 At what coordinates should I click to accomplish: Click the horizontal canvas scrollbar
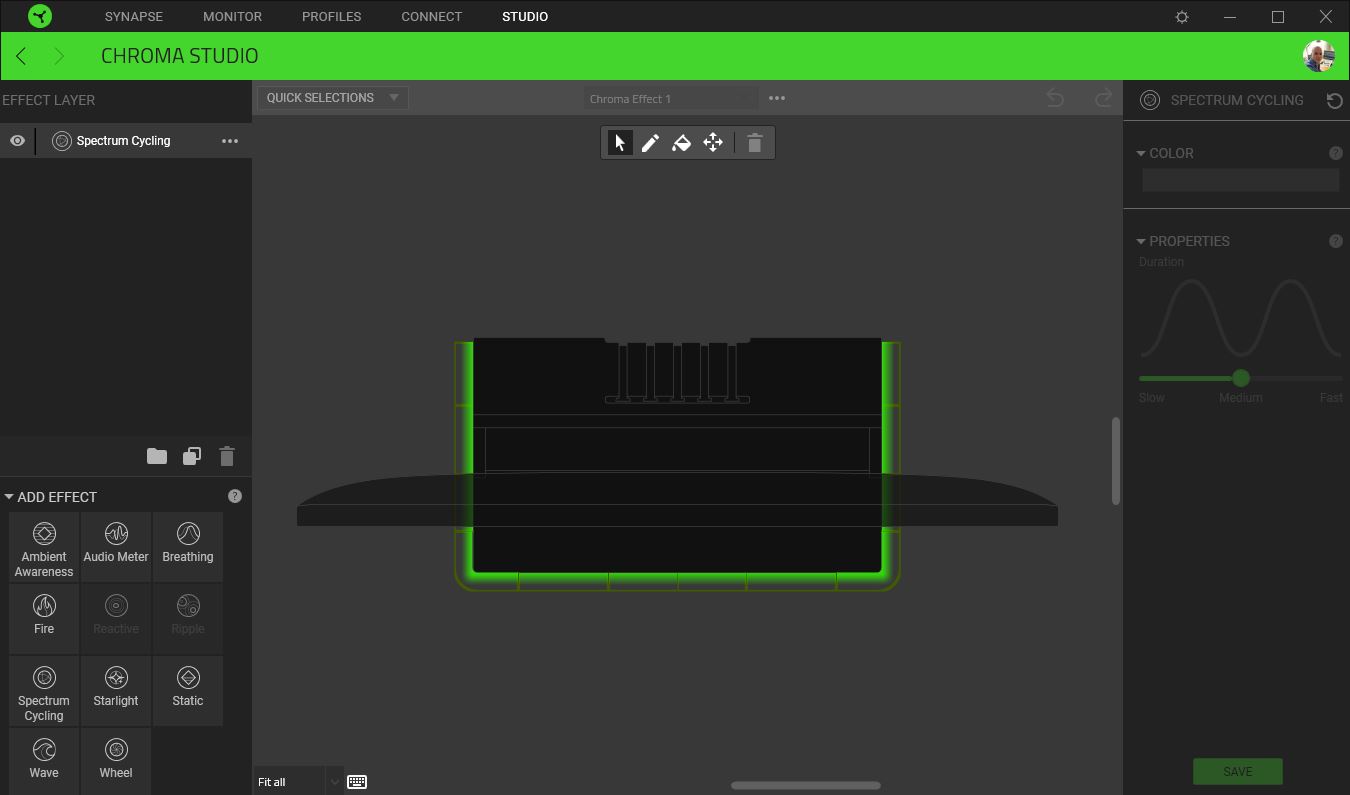tap(806, 786)
